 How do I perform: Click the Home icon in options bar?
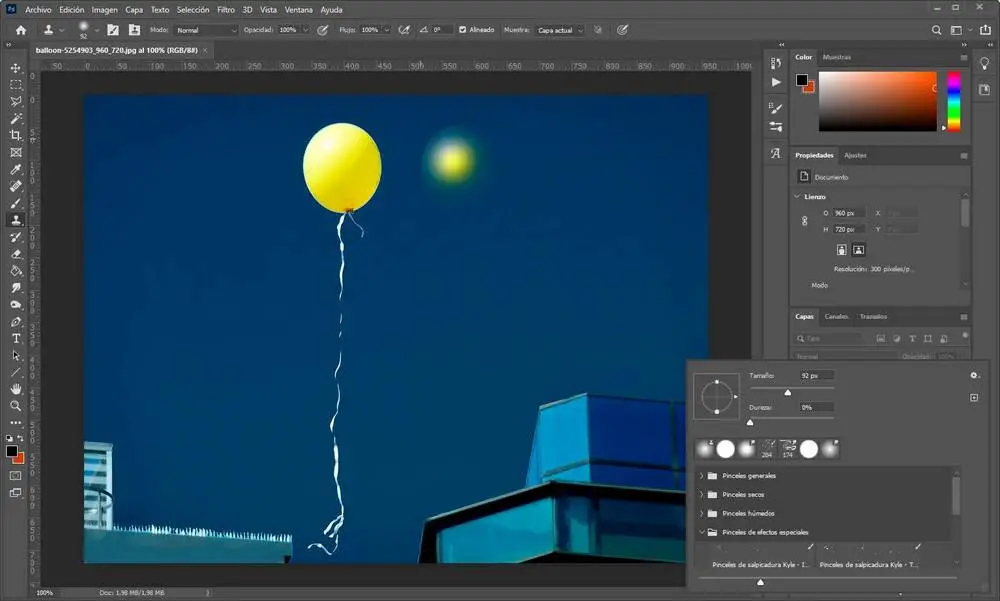pos(20,30)
